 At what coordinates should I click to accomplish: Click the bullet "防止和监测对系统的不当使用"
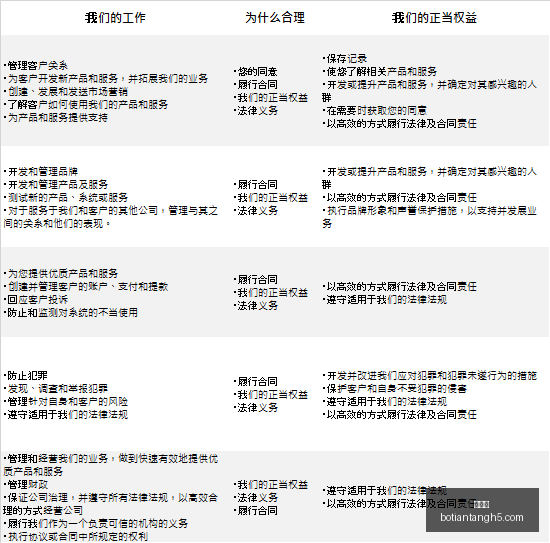(x=71, y=312)
